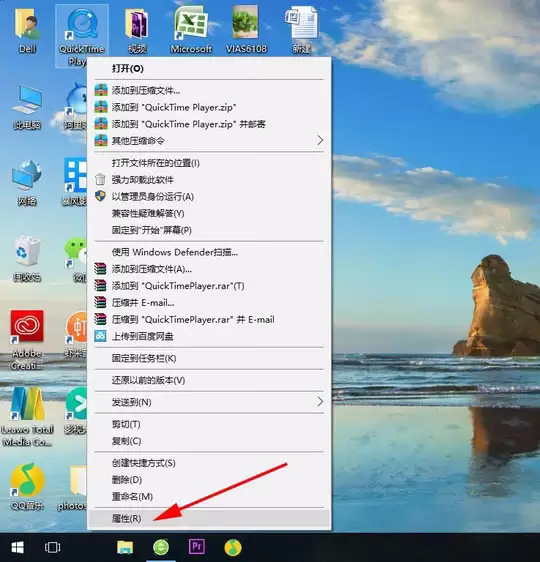This screenshot has height=562, width=540.
Task: Choose 强力卸载此软件
Action: pos(209,180)
